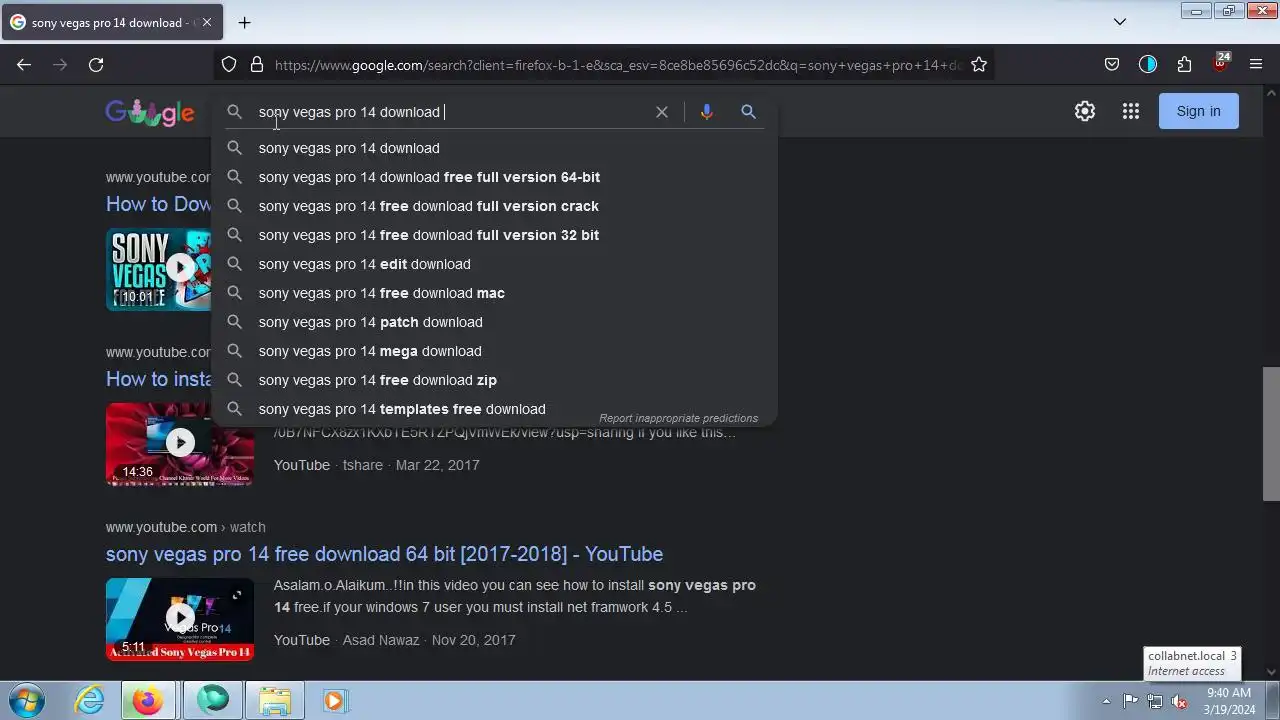Choose suggestion ending 'free download zip'
The image size is (1280, 720).
[494, 380]
